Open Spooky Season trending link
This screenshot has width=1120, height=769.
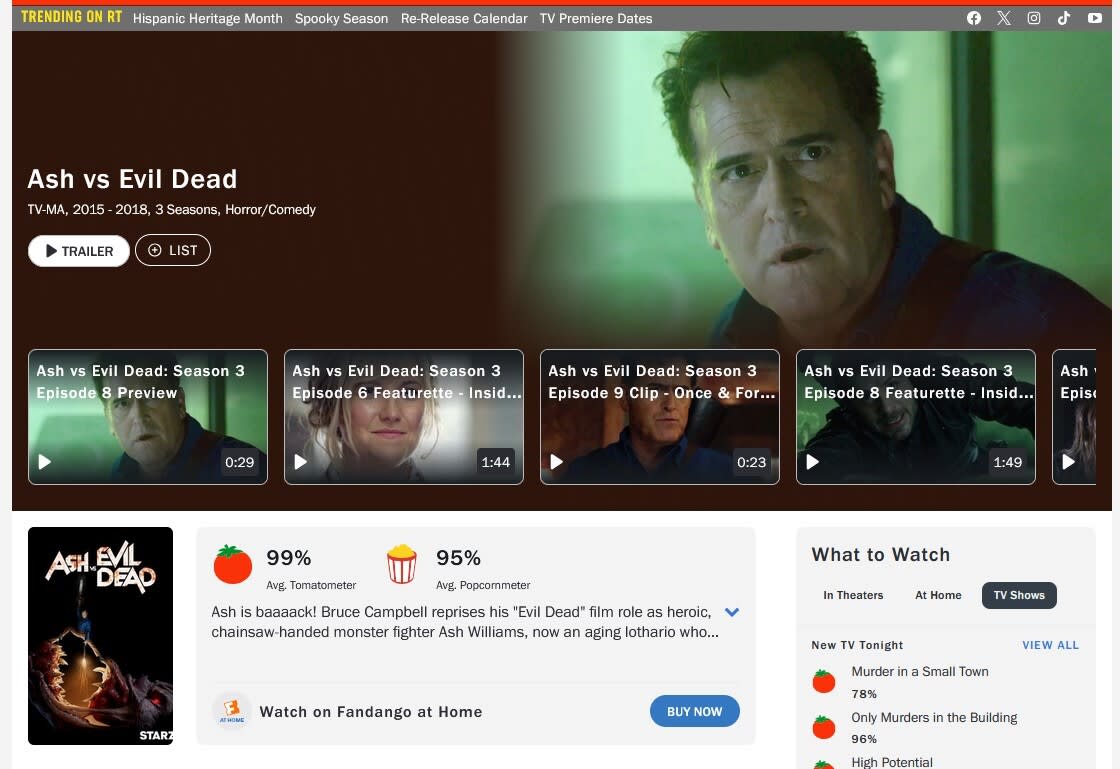(x=341, y=19)
